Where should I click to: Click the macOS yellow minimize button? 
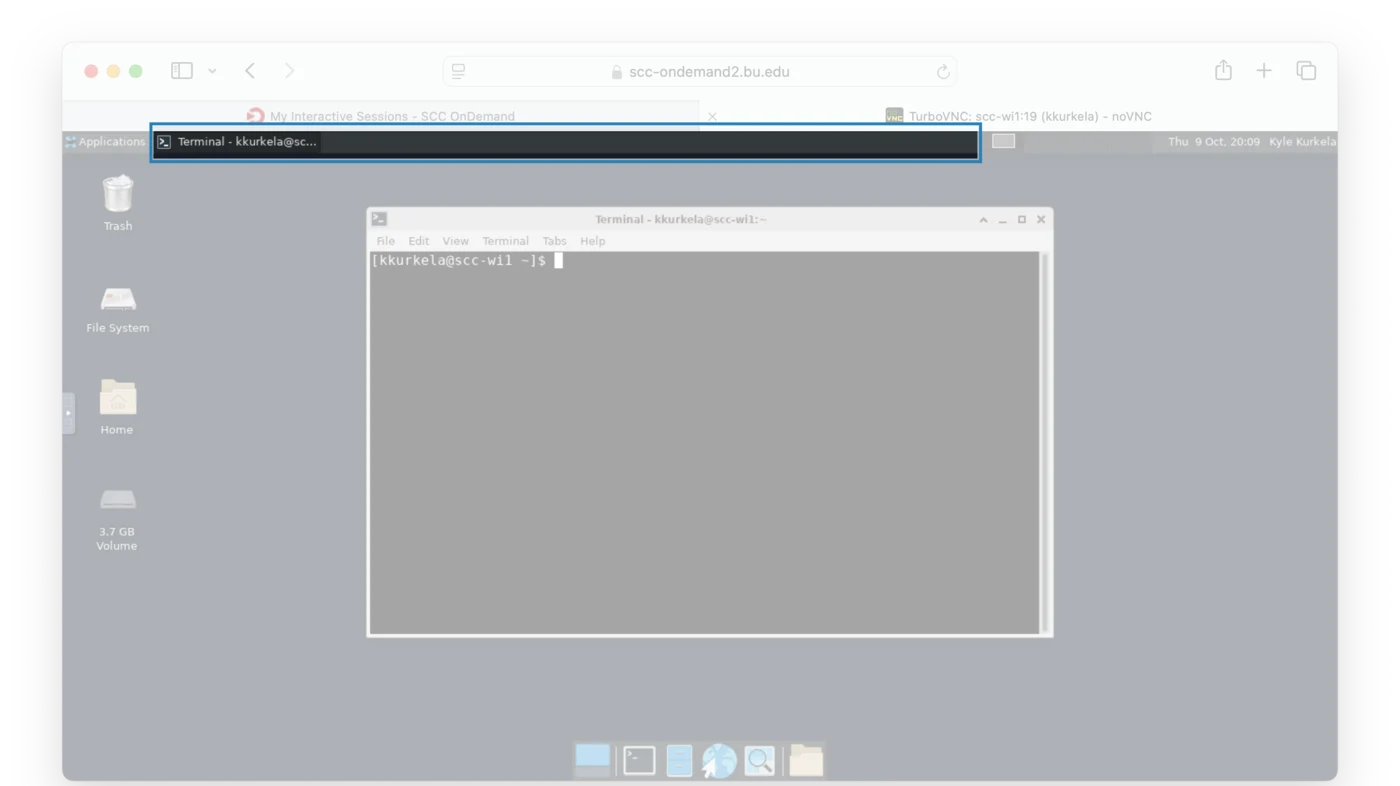pos(113,71)
